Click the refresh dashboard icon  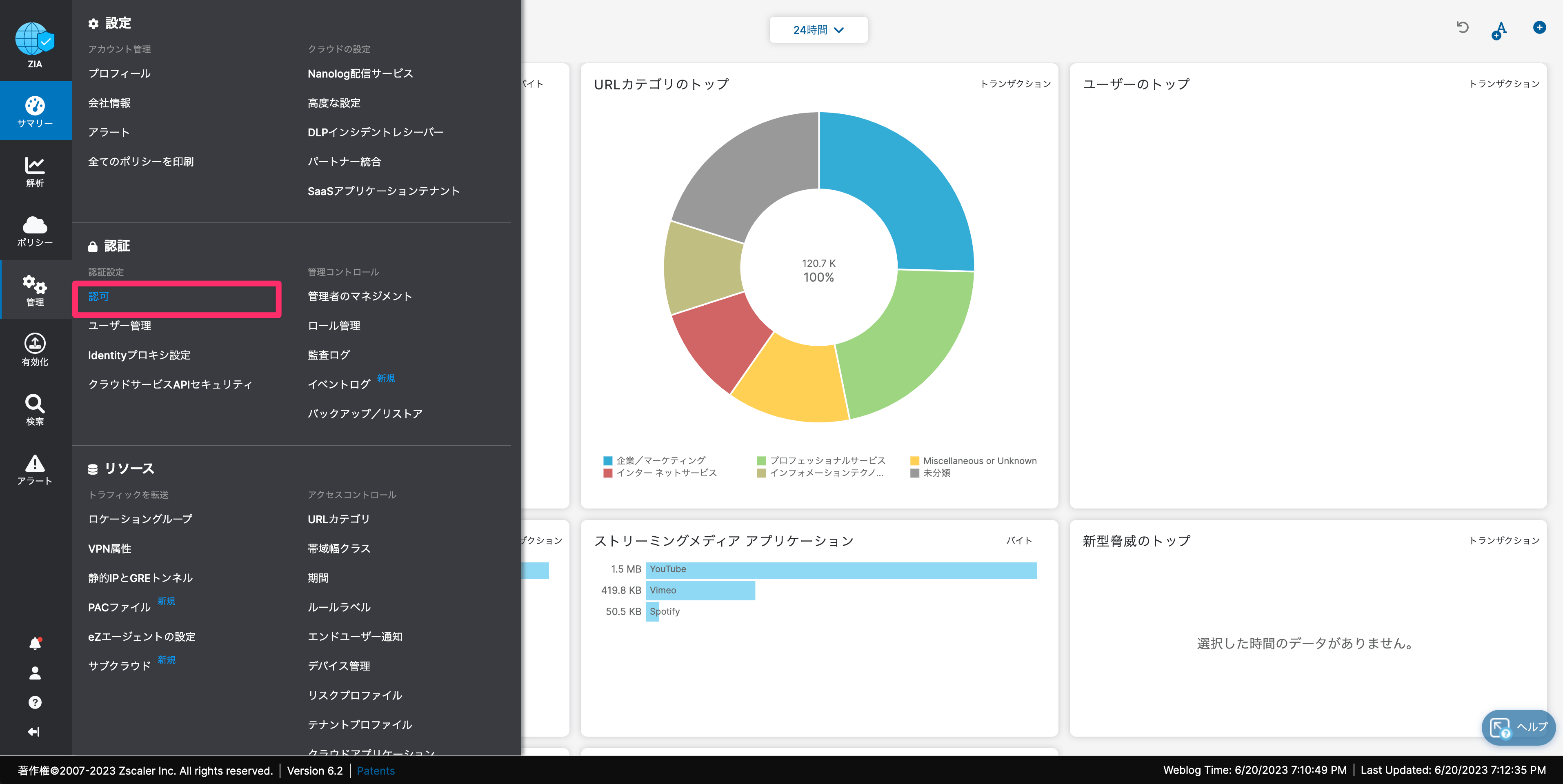(x=1462, y=27)
